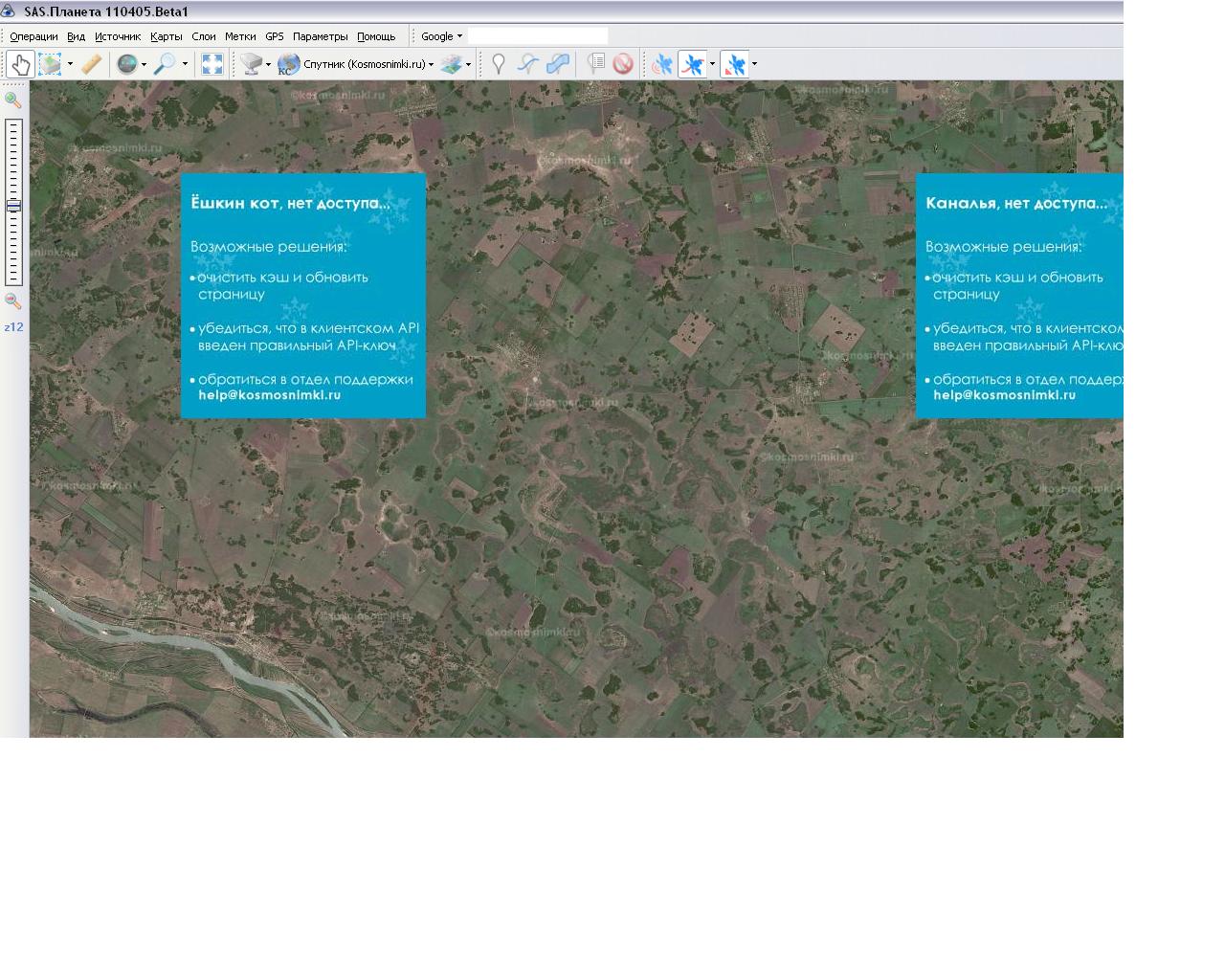Toggle the GPS connect satellite button
The image size is (1225, 980).
(x=662, y=64)
